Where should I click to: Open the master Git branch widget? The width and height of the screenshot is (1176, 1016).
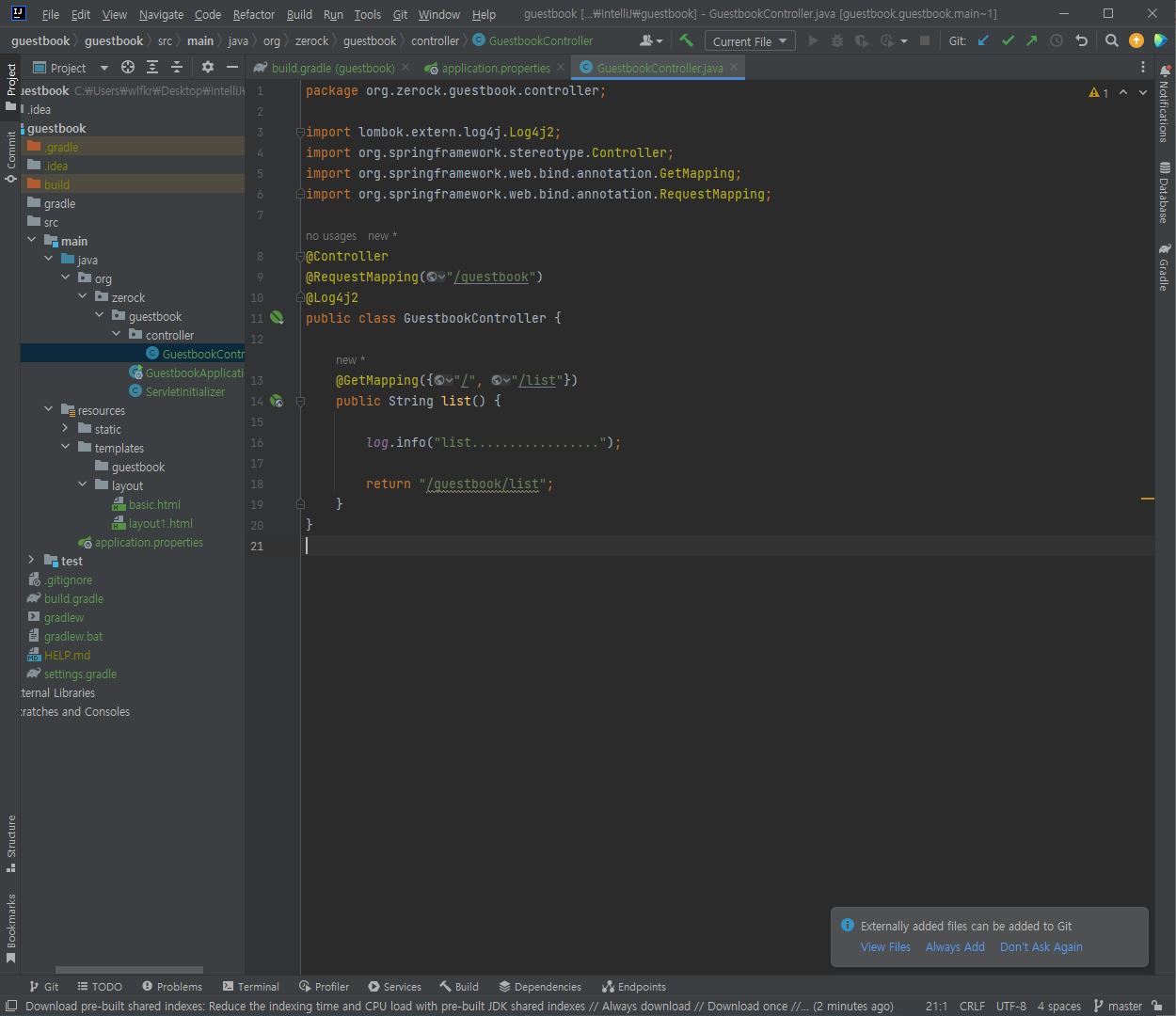1118,1006
